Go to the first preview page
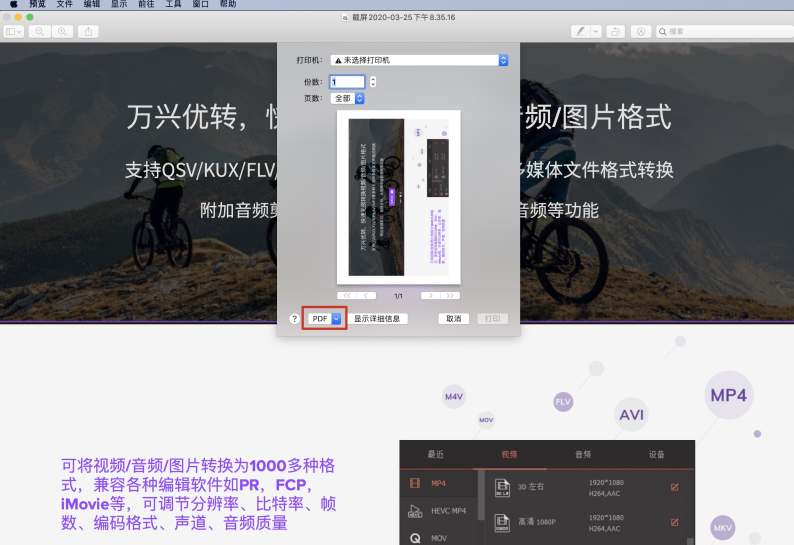This screenshot has height=545, width=794. 347,295
